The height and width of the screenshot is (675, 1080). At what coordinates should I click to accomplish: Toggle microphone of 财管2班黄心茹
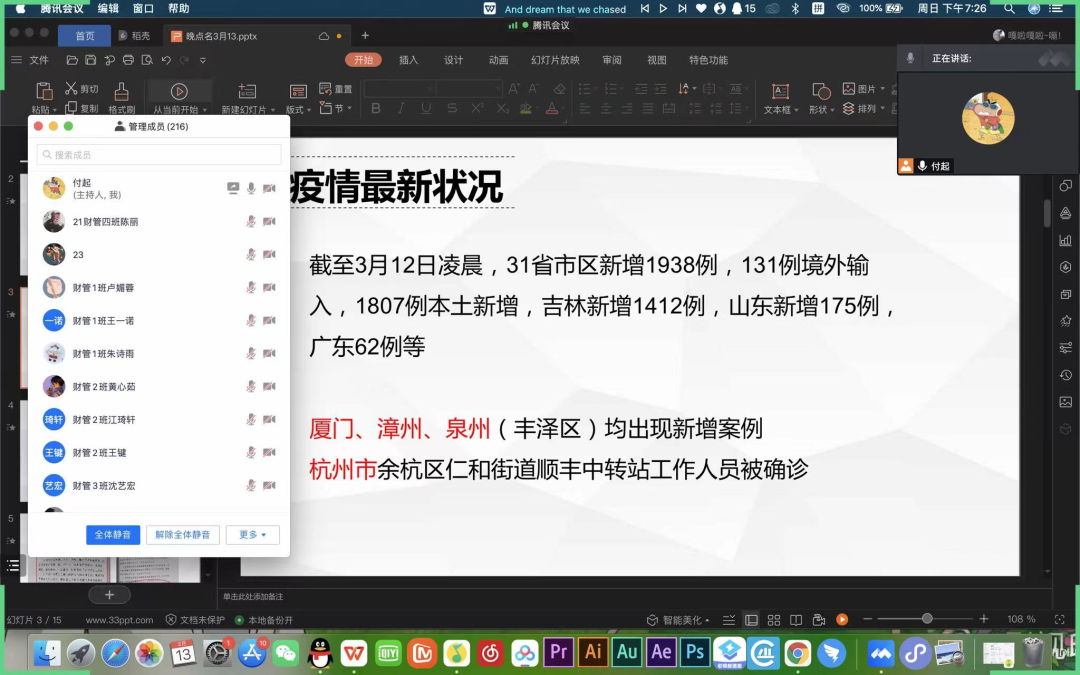(x=251, y=386)
